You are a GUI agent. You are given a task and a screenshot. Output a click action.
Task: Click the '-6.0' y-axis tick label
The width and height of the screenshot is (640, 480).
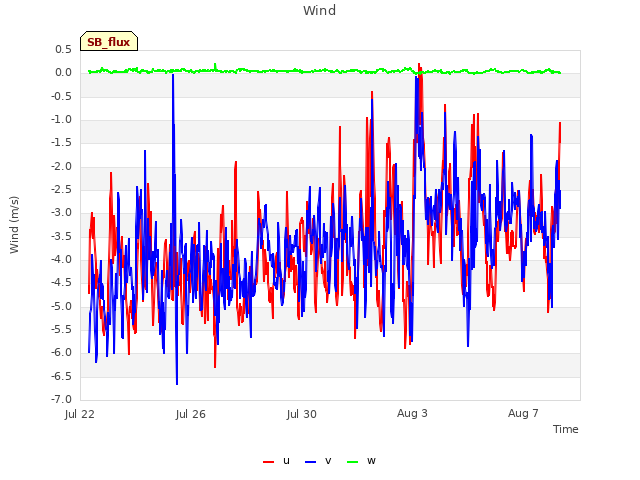pyautogui.click(x=61, y=353)
